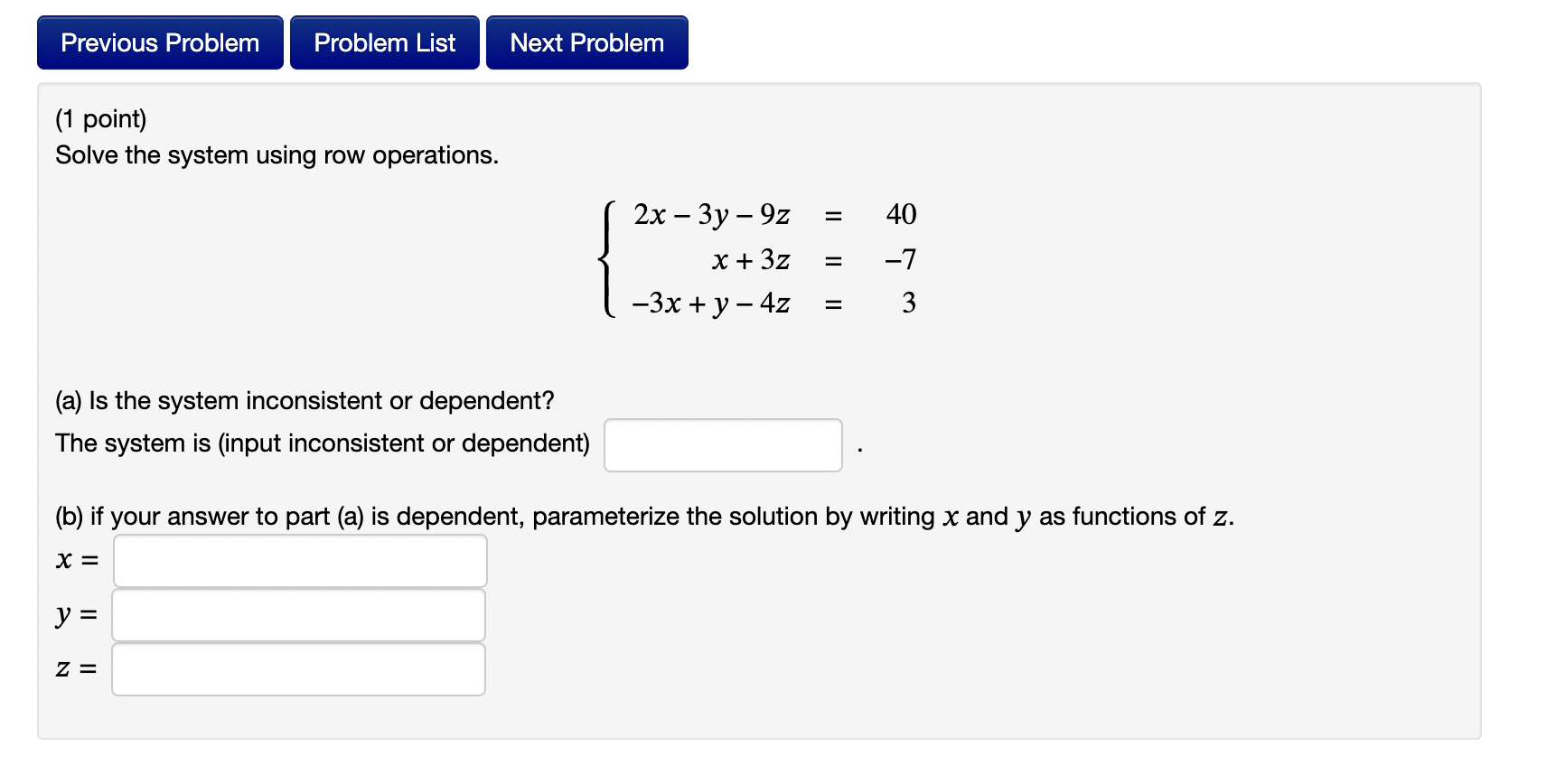Click the part (a) question text

point(305,401)
